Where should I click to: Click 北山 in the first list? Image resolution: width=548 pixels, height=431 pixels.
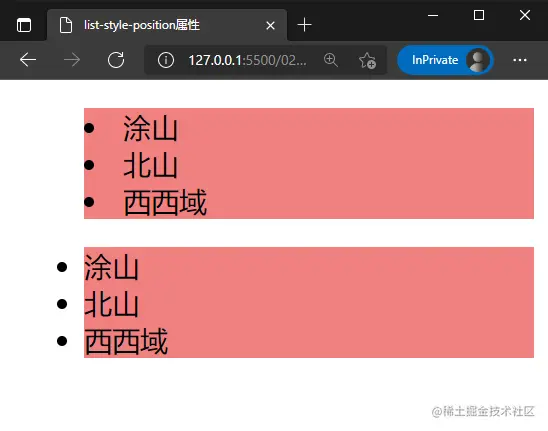[x=151, y=165]
